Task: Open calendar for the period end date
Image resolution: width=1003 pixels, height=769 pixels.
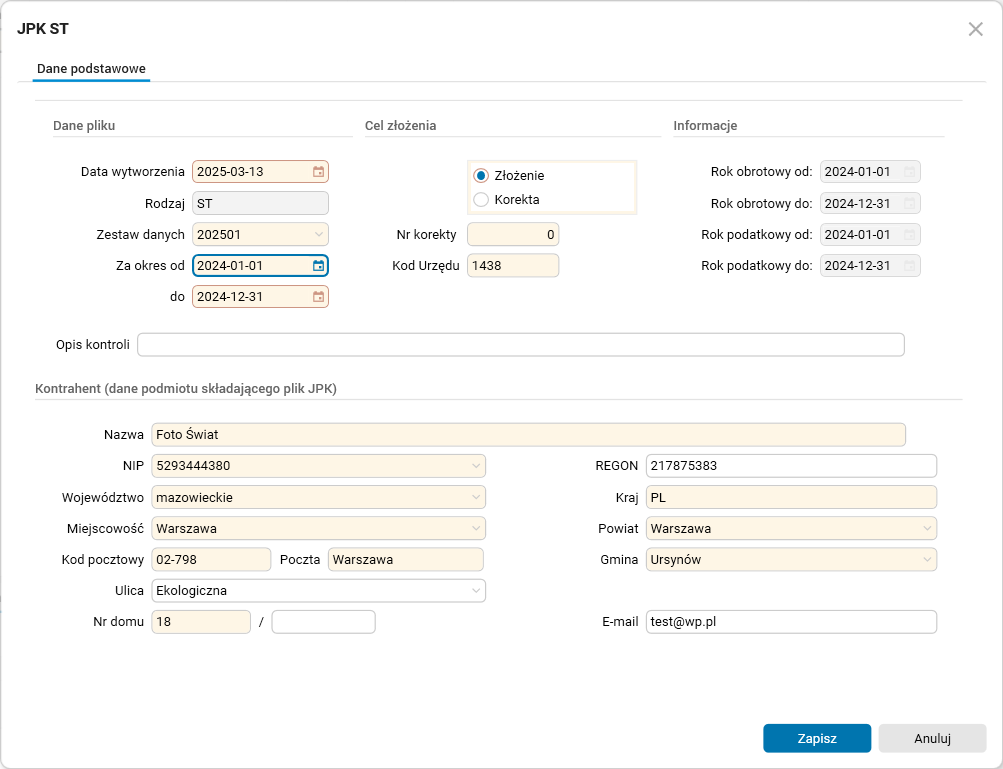Action: pos(318,297)
